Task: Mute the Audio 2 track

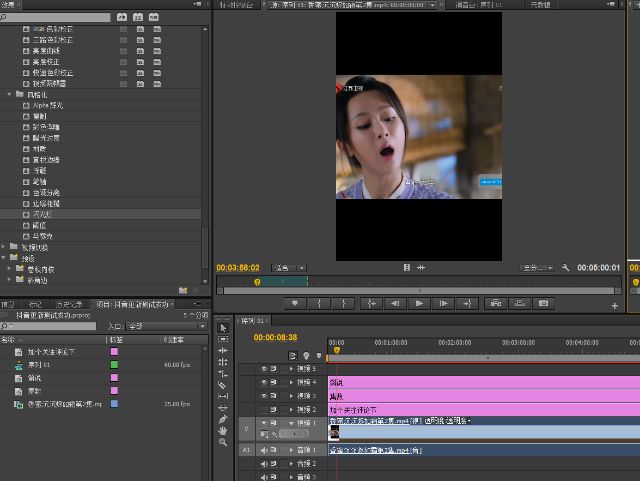Action: [x=264, y=464]
